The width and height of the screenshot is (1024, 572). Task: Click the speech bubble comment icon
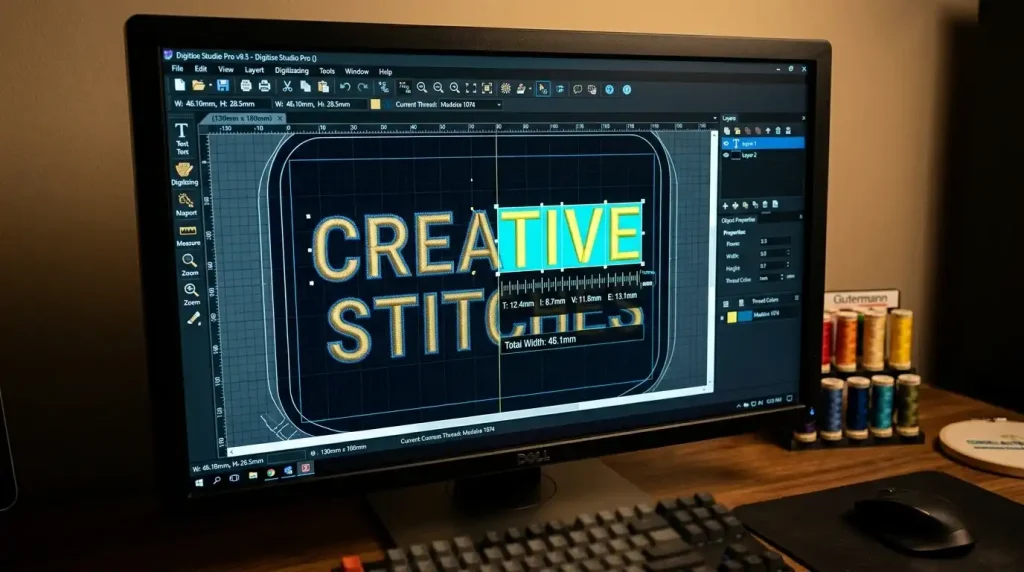point(577,89)
